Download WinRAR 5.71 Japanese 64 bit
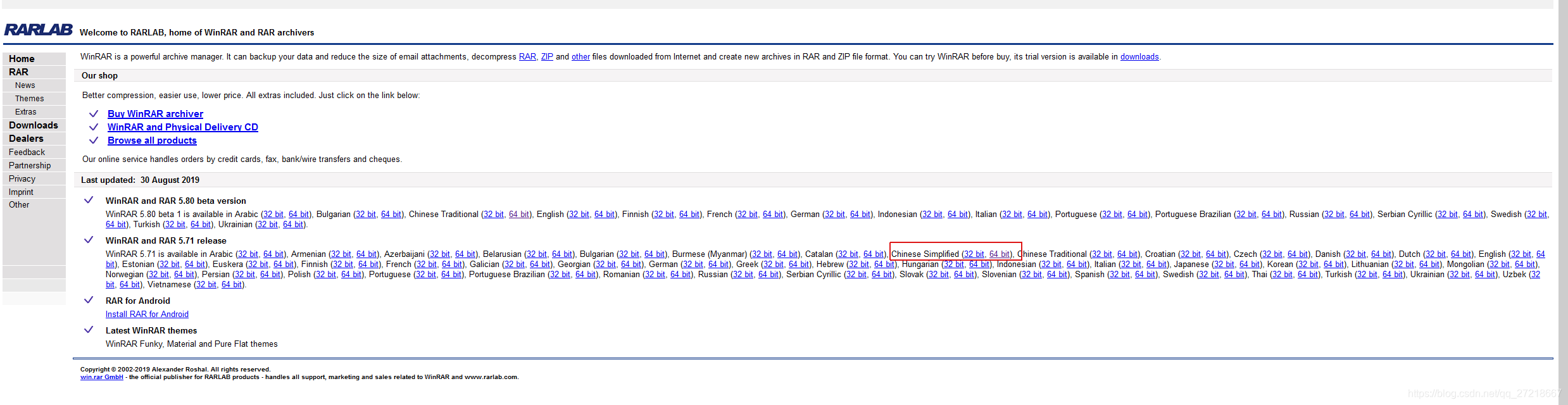The image size is (1568, 405). point(1250,265)
